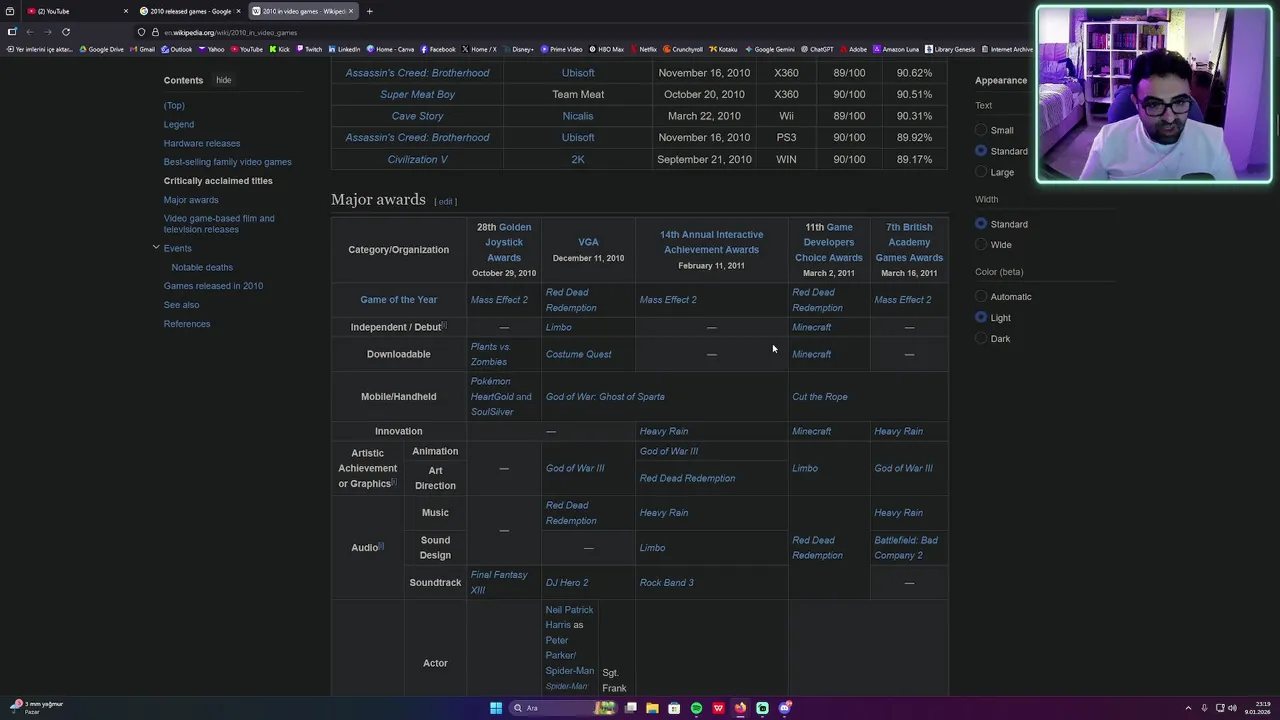Open the Super Meat Boy article

pos(417,94)
